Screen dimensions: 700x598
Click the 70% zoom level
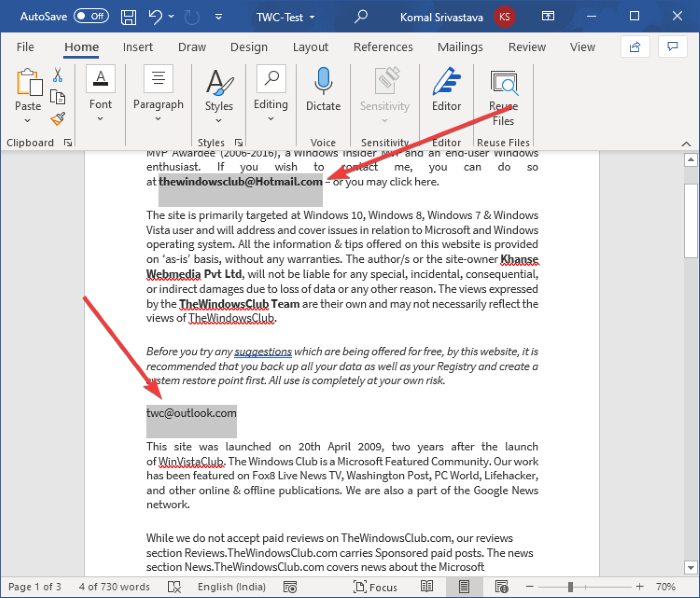point(666,587)
